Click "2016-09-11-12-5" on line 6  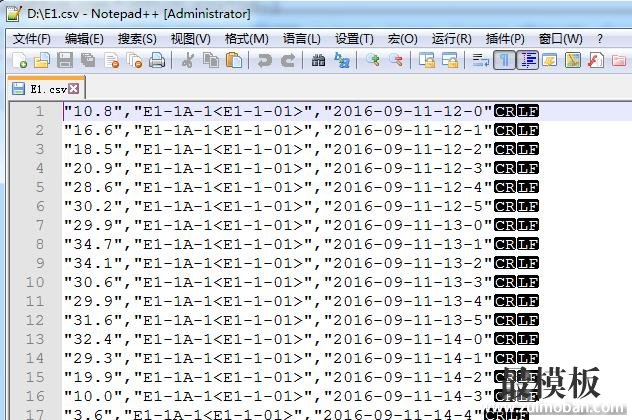(x=408, y=206)
